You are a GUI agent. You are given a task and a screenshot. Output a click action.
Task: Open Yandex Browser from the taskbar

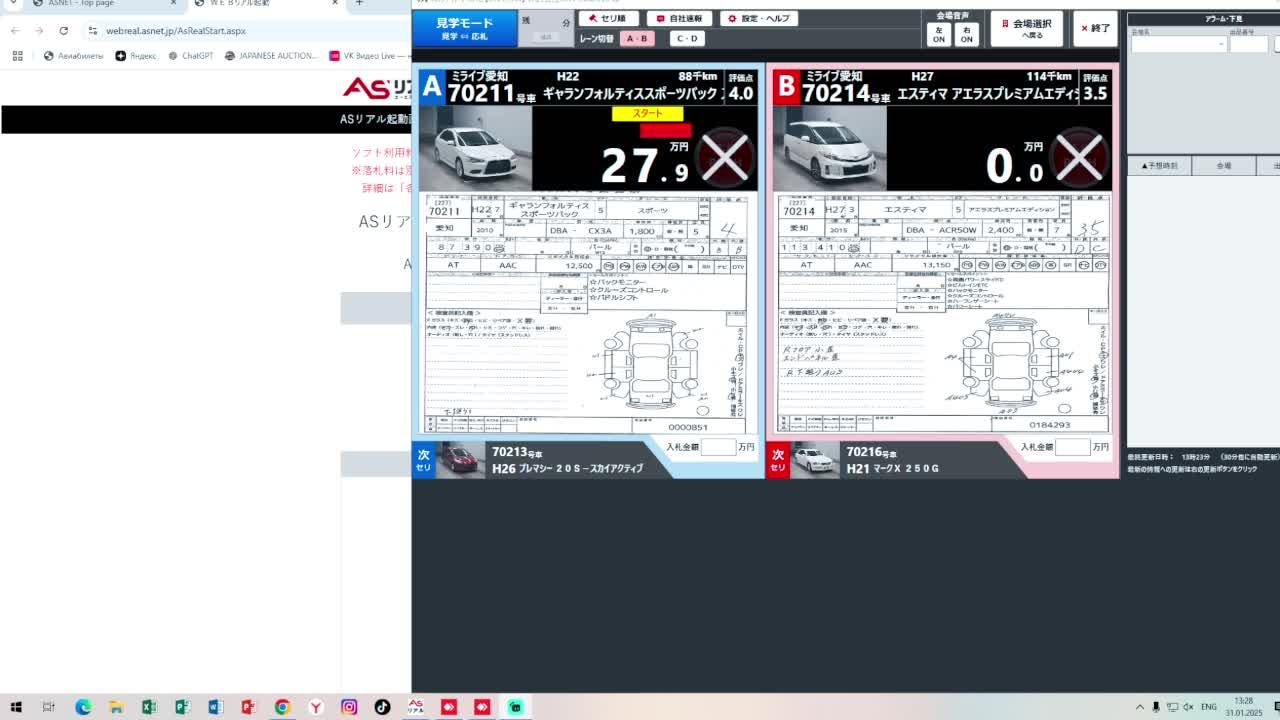pyautogui.click(x=316, y=707)
